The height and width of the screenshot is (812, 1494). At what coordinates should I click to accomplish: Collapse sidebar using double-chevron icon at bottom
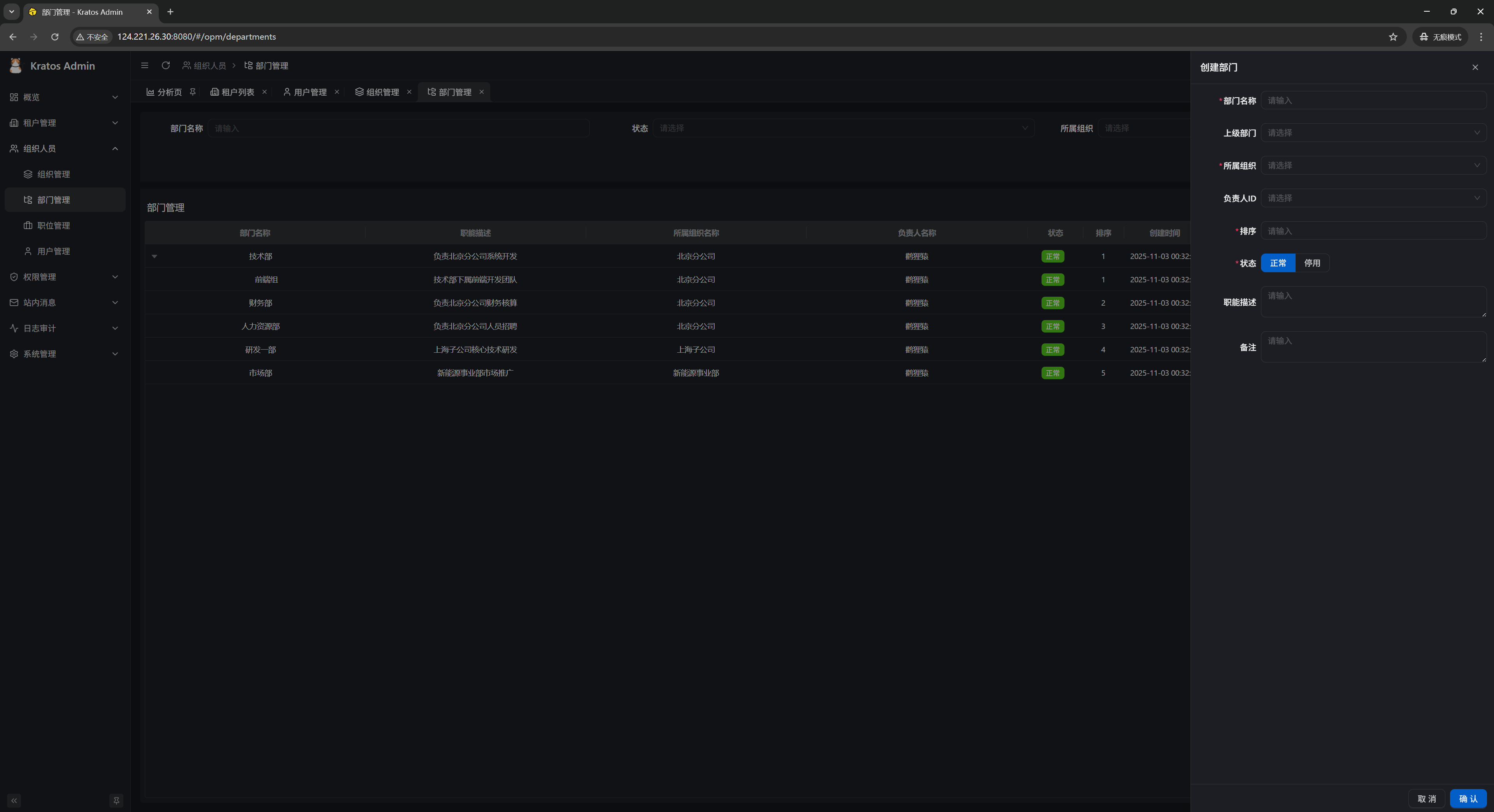[x=14, y=800]
